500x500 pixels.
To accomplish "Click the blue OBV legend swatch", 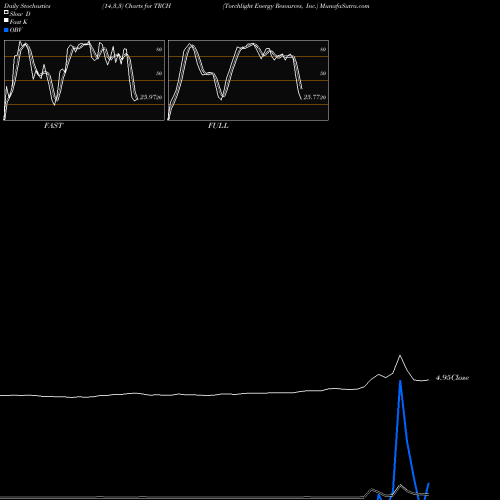I will coord(6,30).
